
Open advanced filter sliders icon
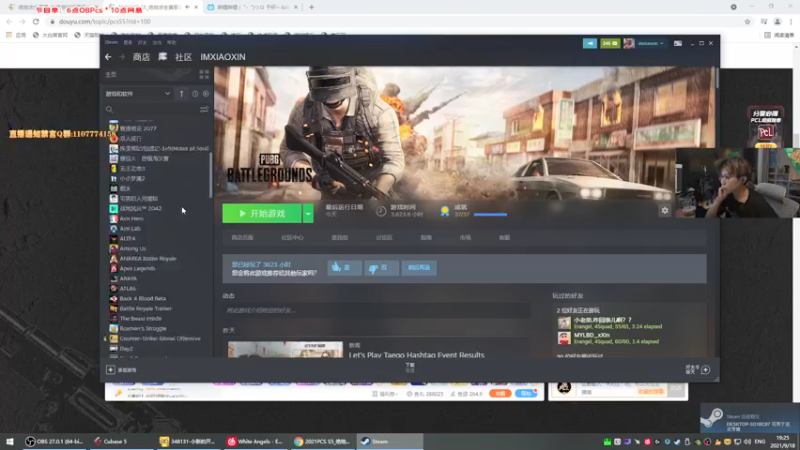pos(204,109)
